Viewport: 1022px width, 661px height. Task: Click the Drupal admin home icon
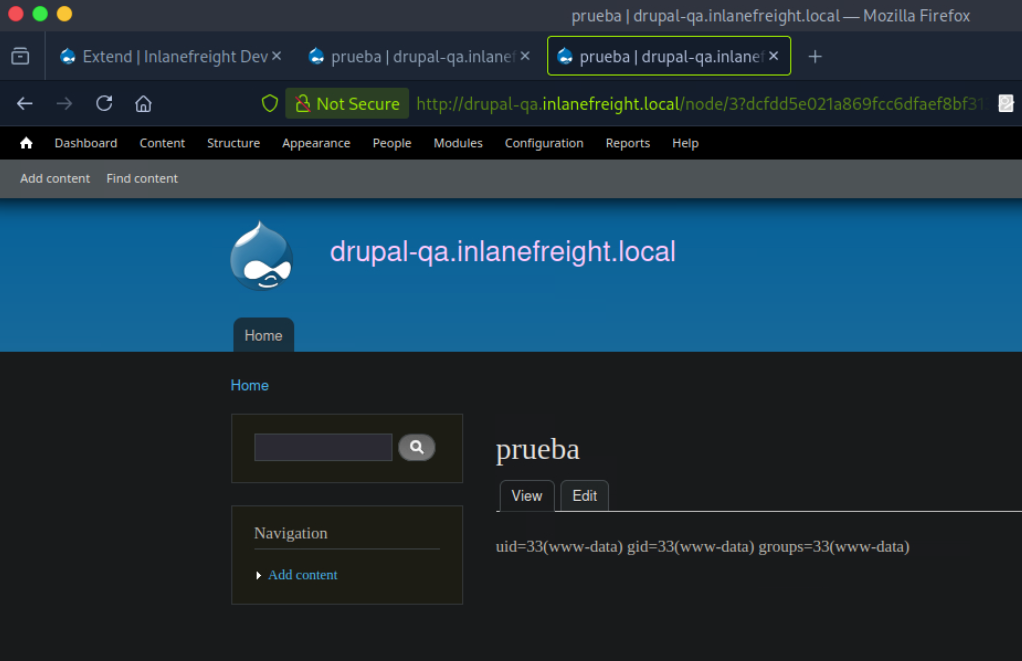[26, 143]
